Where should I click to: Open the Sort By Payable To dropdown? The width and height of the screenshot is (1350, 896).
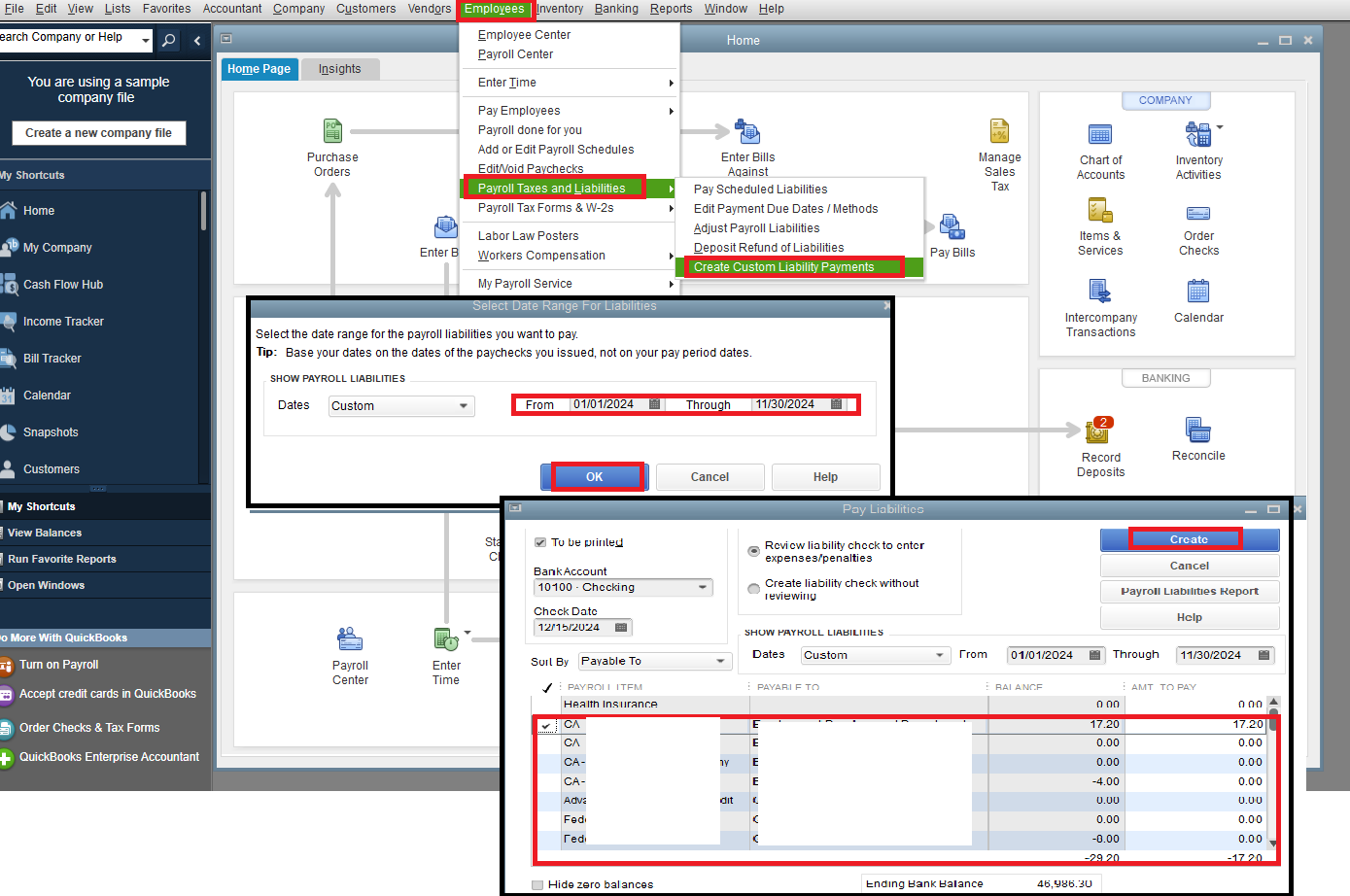[x=654, y=661]
